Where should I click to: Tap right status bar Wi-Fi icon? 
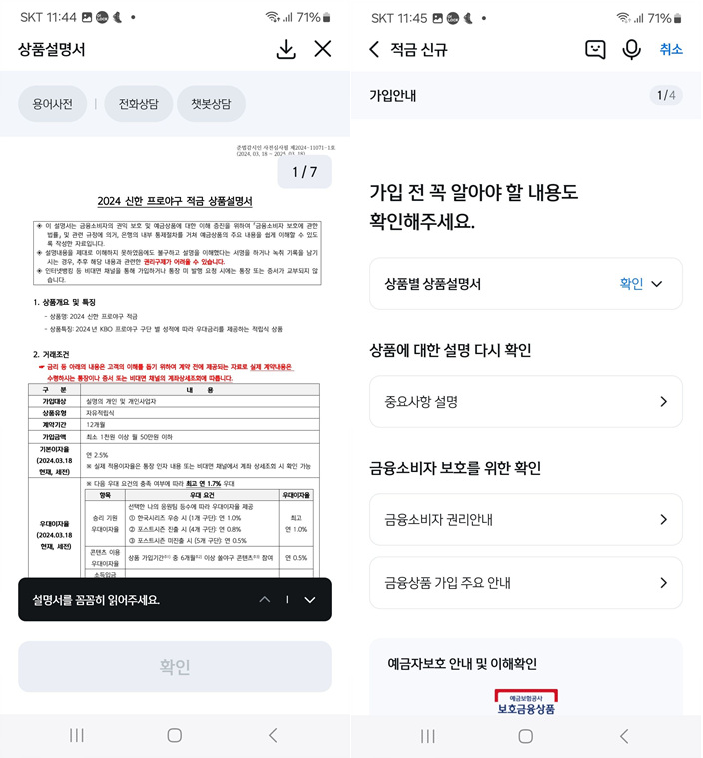(623, 17)
